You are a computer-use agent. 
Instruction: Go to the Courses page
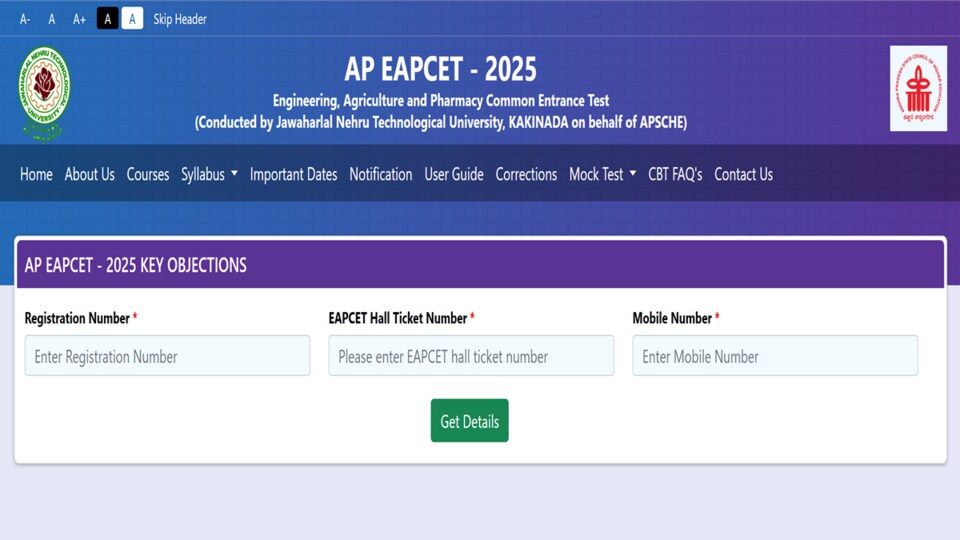[x=148, y=174]
